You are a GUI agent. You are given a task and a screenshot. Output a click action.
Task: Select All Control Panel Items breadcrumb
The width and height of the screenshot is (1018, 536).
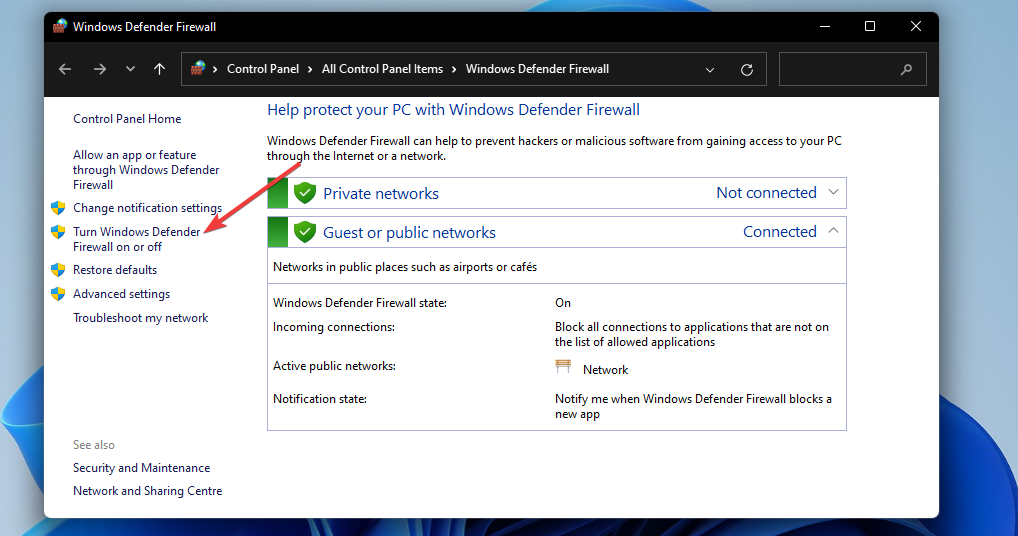(382, 69)
